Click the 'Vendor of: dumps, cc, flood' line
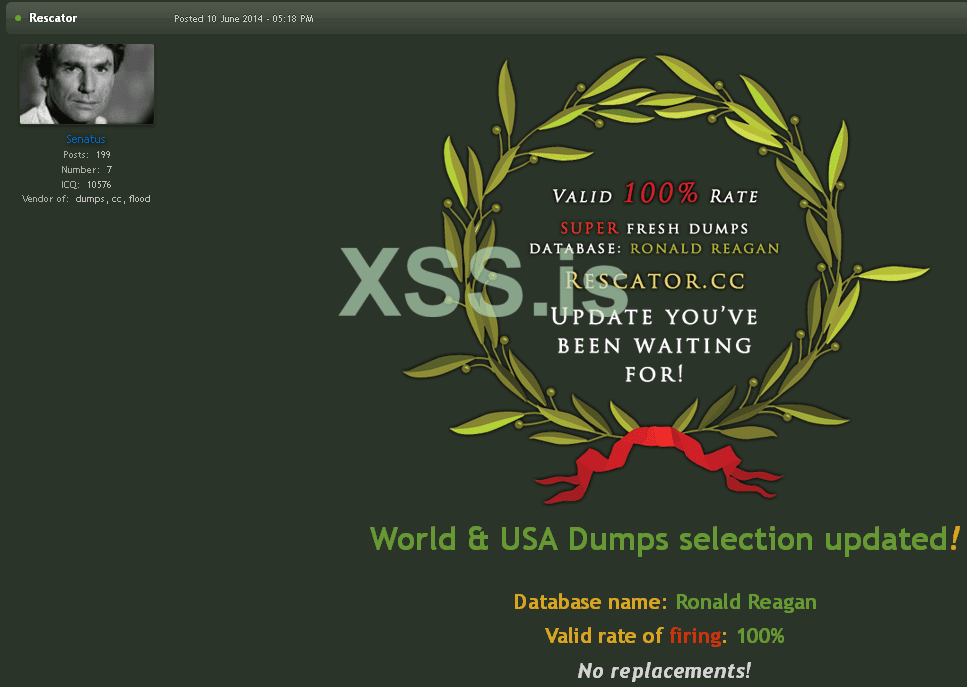Image resolution: width=967 pixels, height=687 pixels. click(x=86, y=199)
